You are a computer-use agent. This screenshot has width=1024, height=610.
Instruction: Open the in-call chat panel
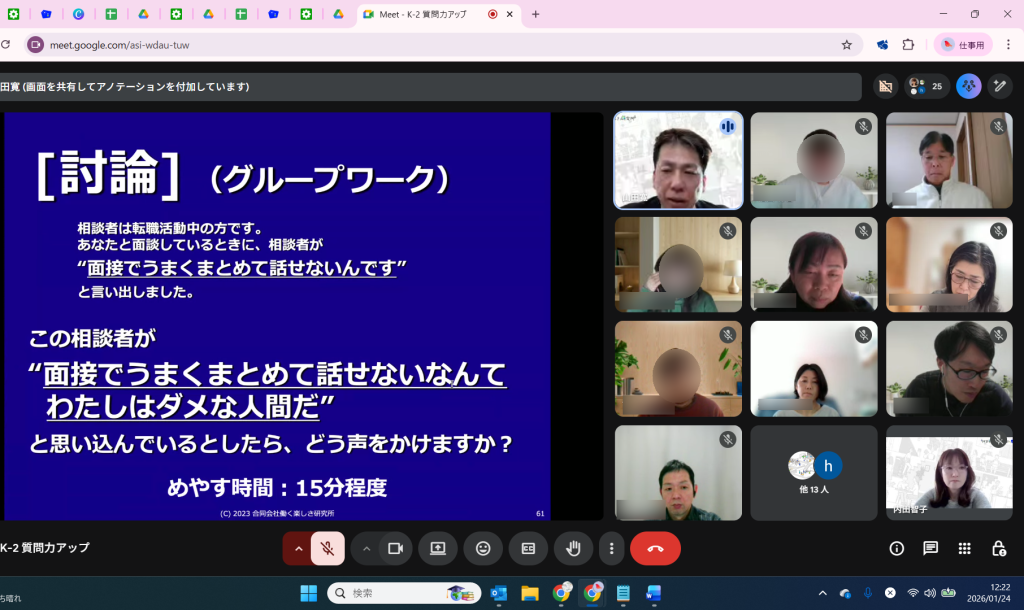coord(931,548)
